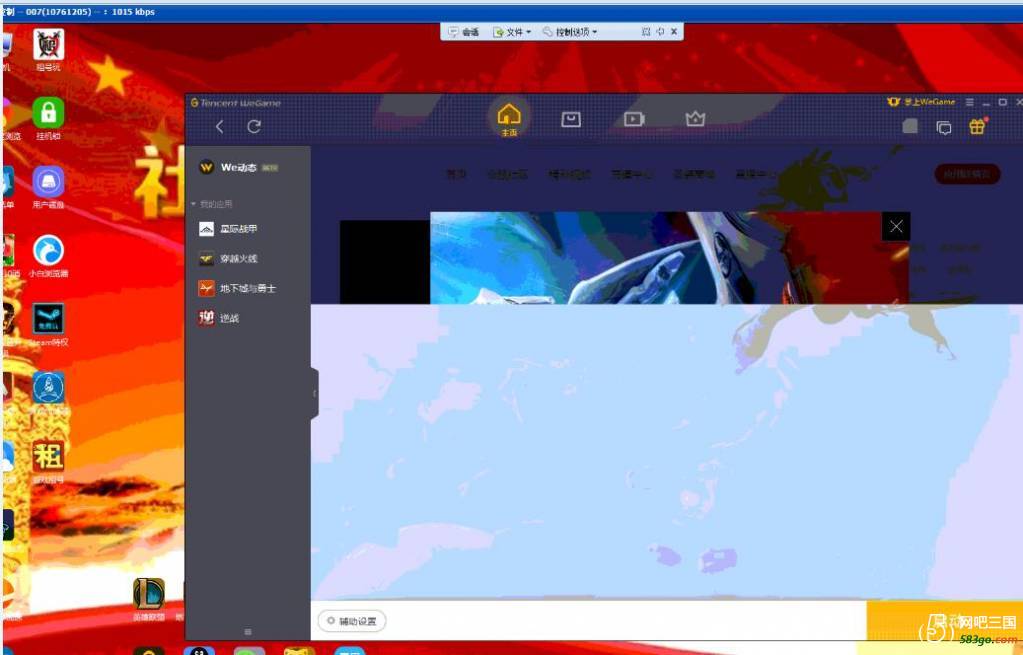Viewport: 1023px width, 655px height.
Task: Open the WeGame hamburger main menu
Action: 970,102
